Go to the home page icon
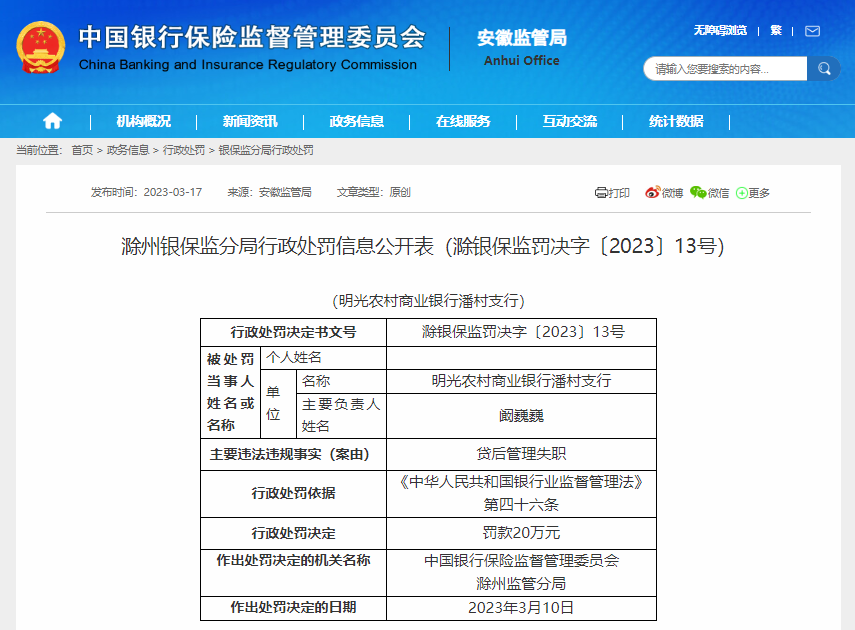Image resolution: width=855 pixels, height=630 pixels. click(x=52, y=121)
